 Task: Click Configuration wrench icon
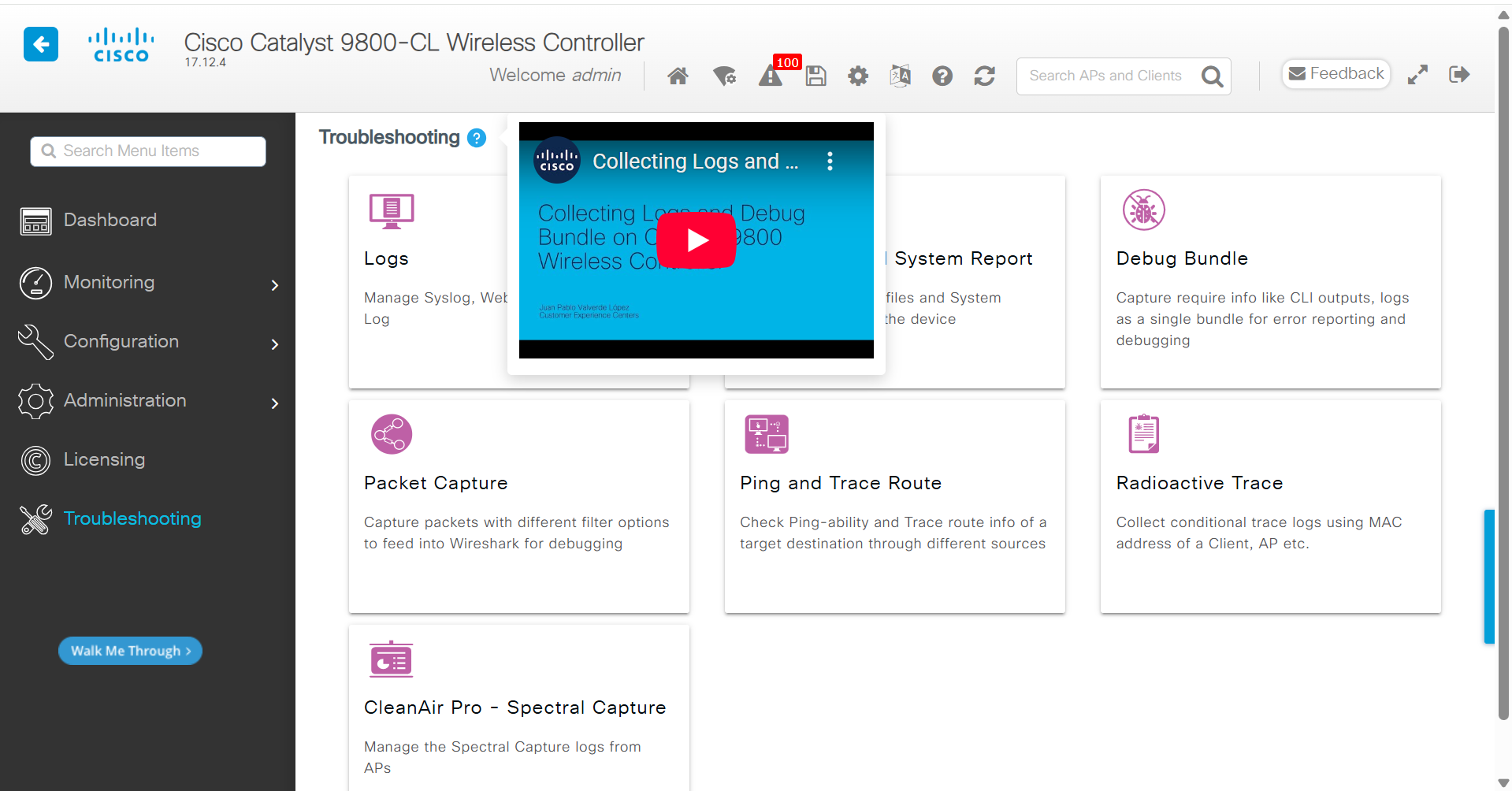35,342
